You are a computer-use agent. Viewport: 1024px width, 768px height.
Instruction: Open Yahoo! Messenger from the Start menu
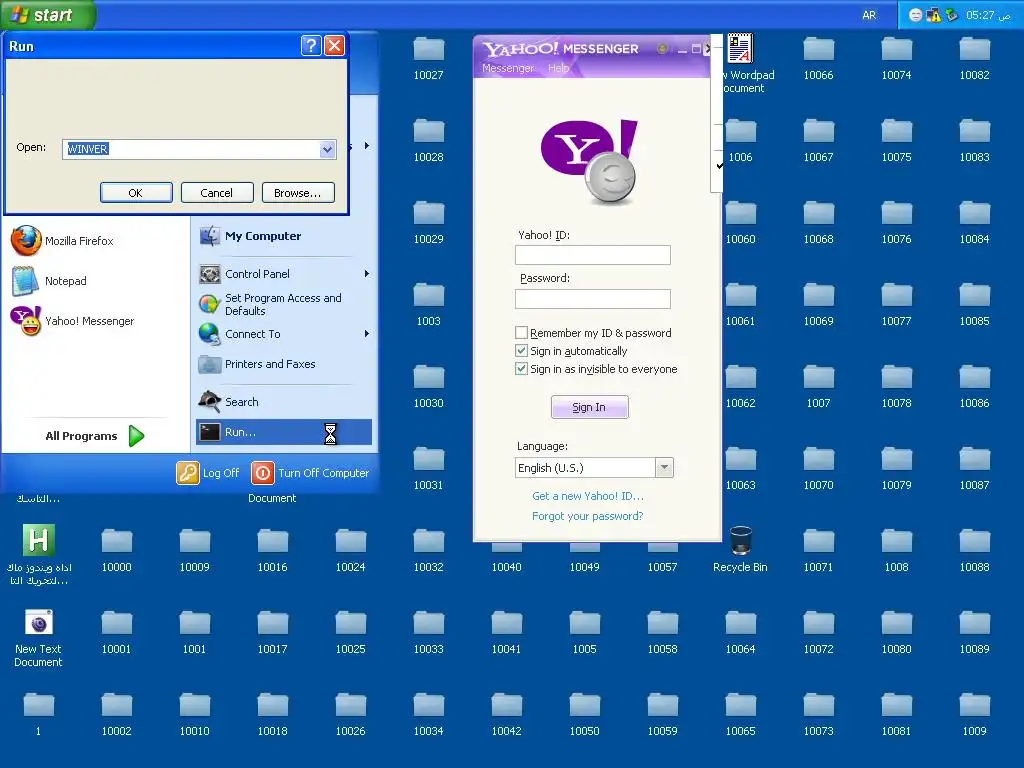(x=72, y=321)
